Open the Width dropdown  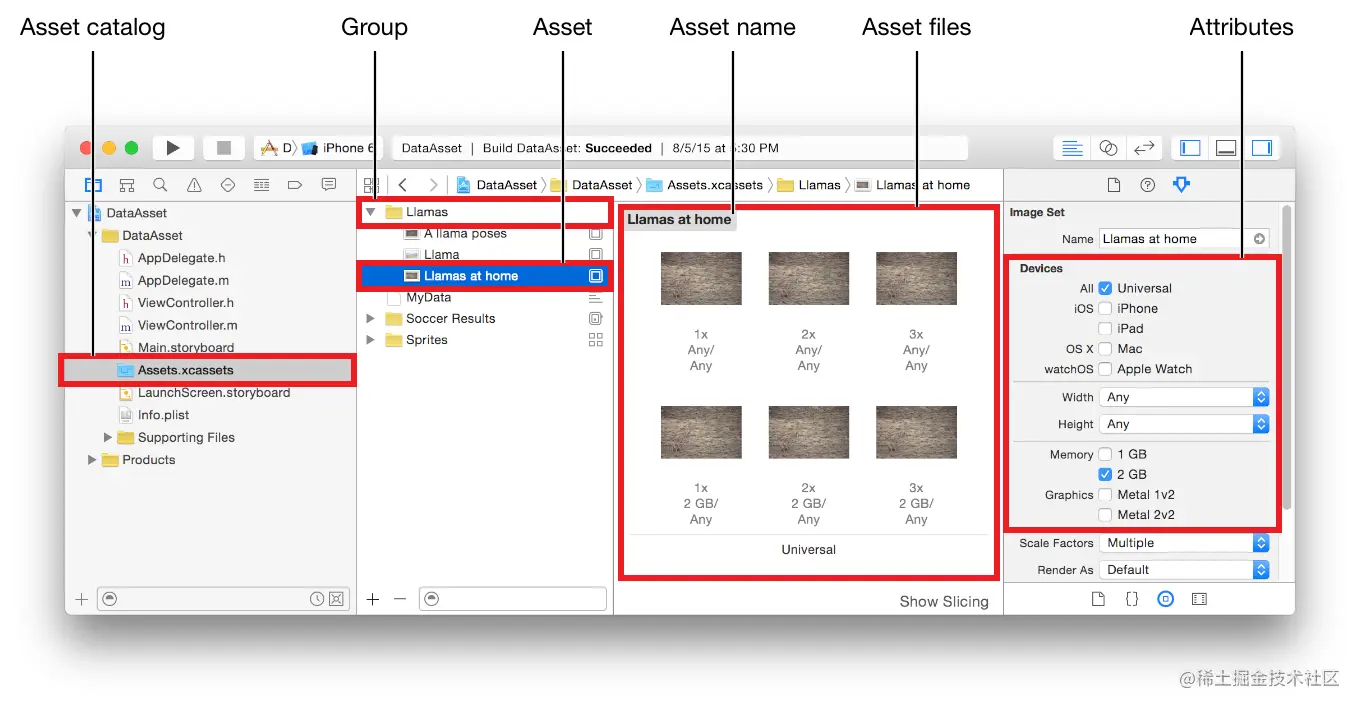point(1184,397)
